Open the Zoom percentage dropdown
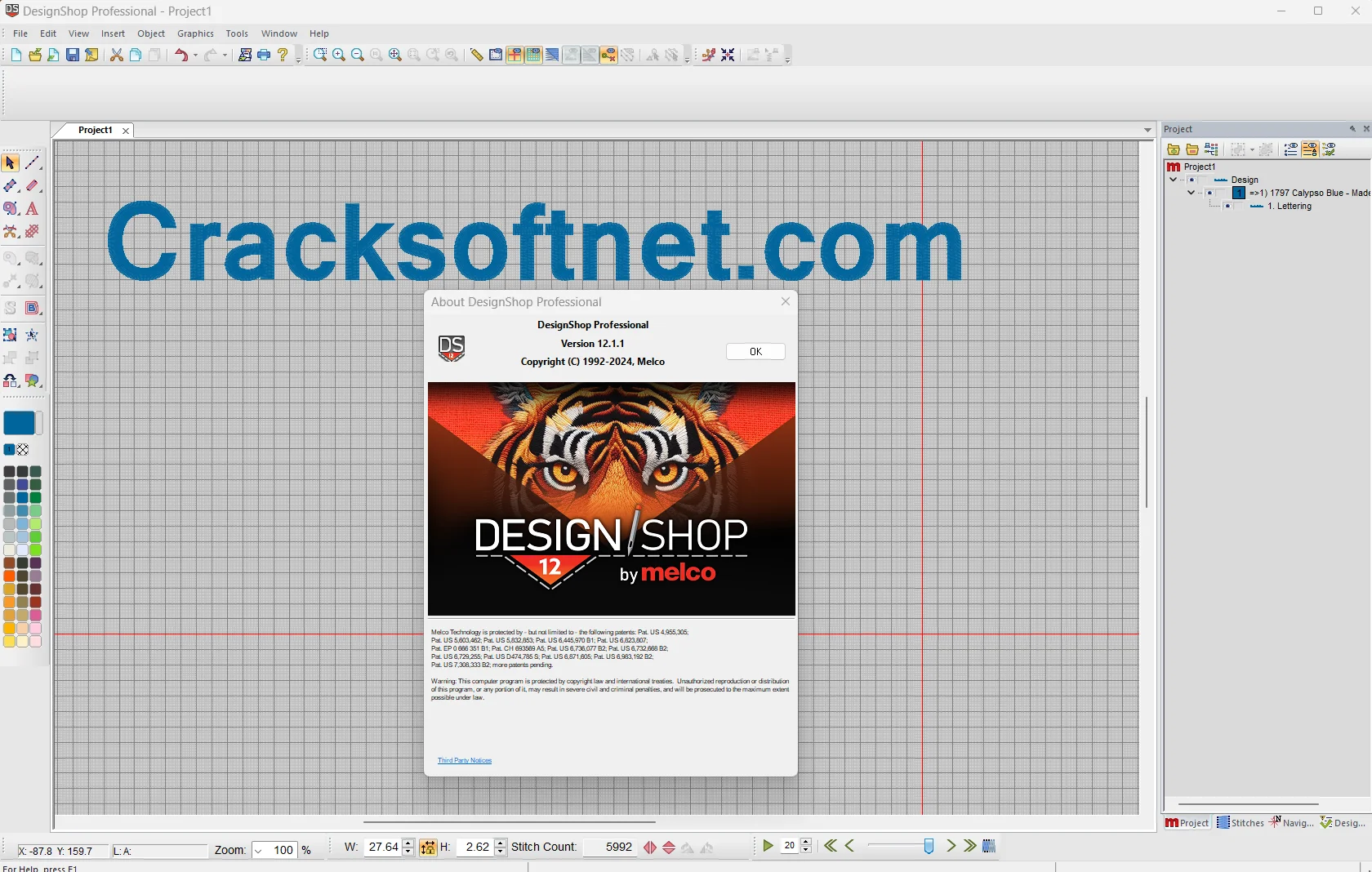The image size is (1372, 872). (259, 851)
